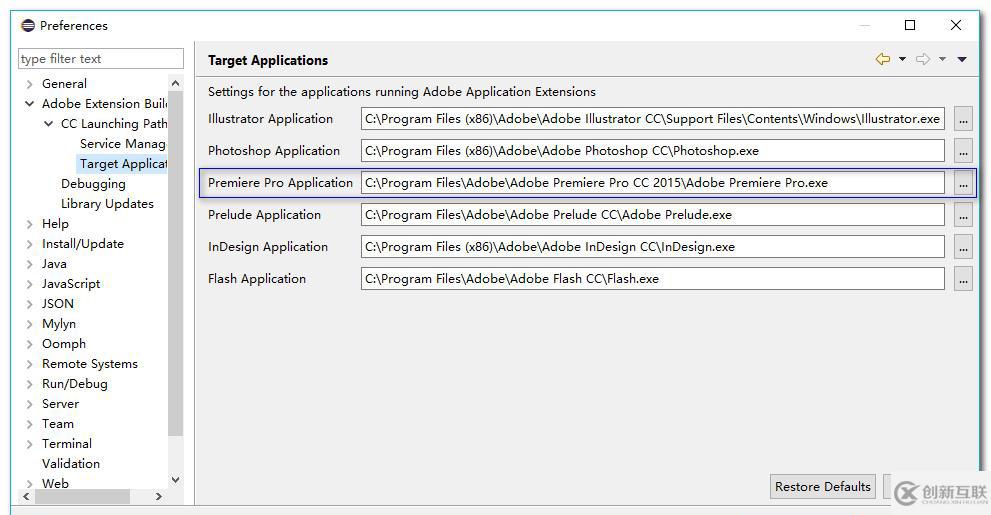This screenshot has width=991, height=515.
Task: Browse for the Illustrator Application path
Action: click(963, 119)
